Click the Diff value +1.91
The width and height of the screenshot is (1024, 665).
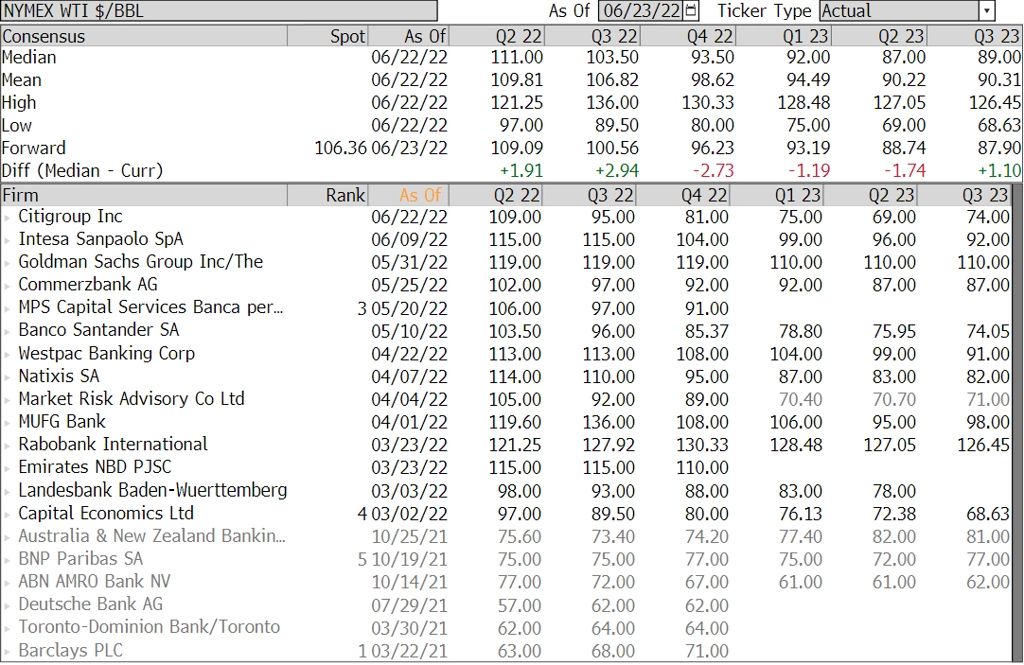pos(521,170)
